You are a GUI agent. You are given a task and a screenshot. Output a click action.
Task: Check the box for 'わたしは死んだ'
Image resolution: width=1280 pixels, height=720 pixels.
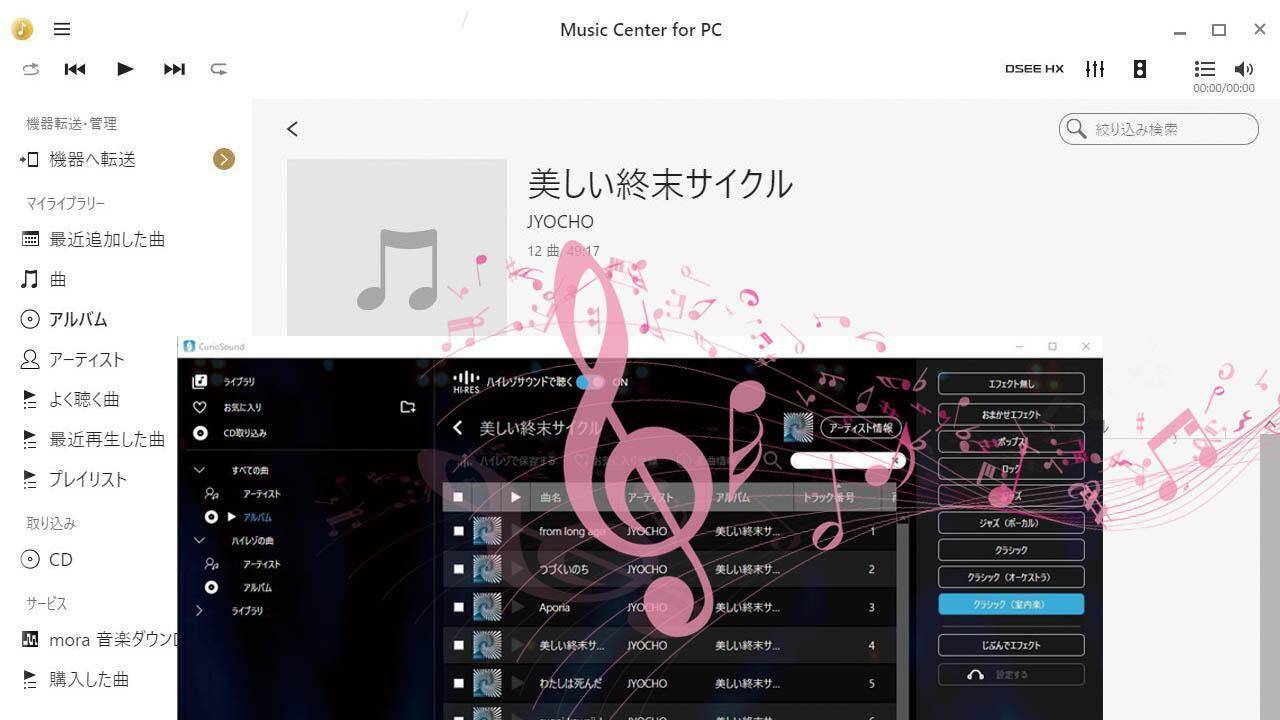point(458,683)
